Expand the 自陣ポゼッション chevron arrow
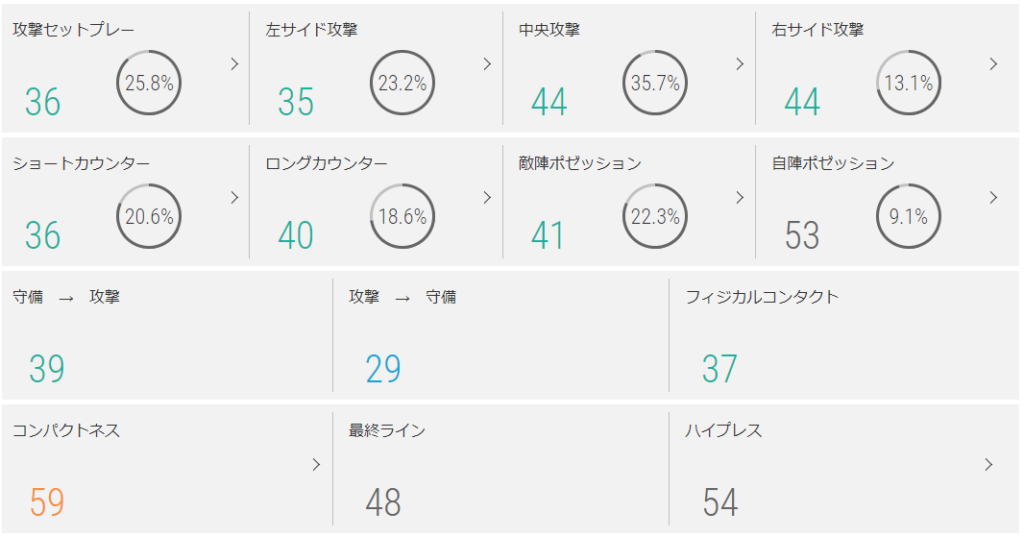Screen dimensions: 1024x537 click(993, 197)
